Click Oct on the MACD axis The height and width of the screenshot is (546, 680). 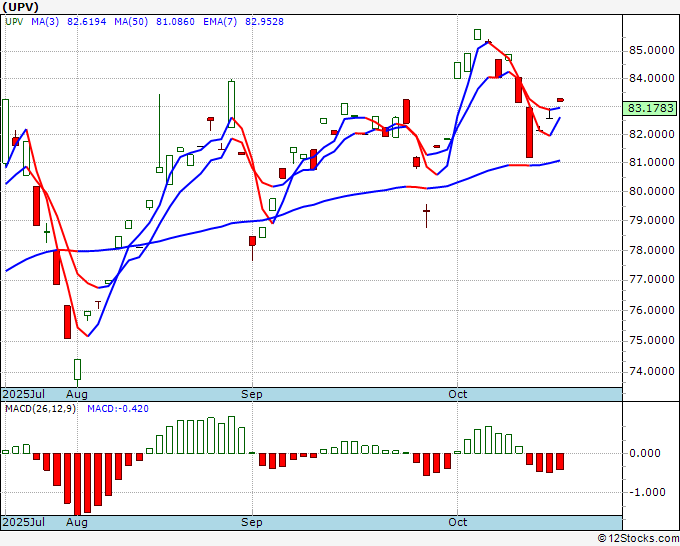(x=458, y=522)
